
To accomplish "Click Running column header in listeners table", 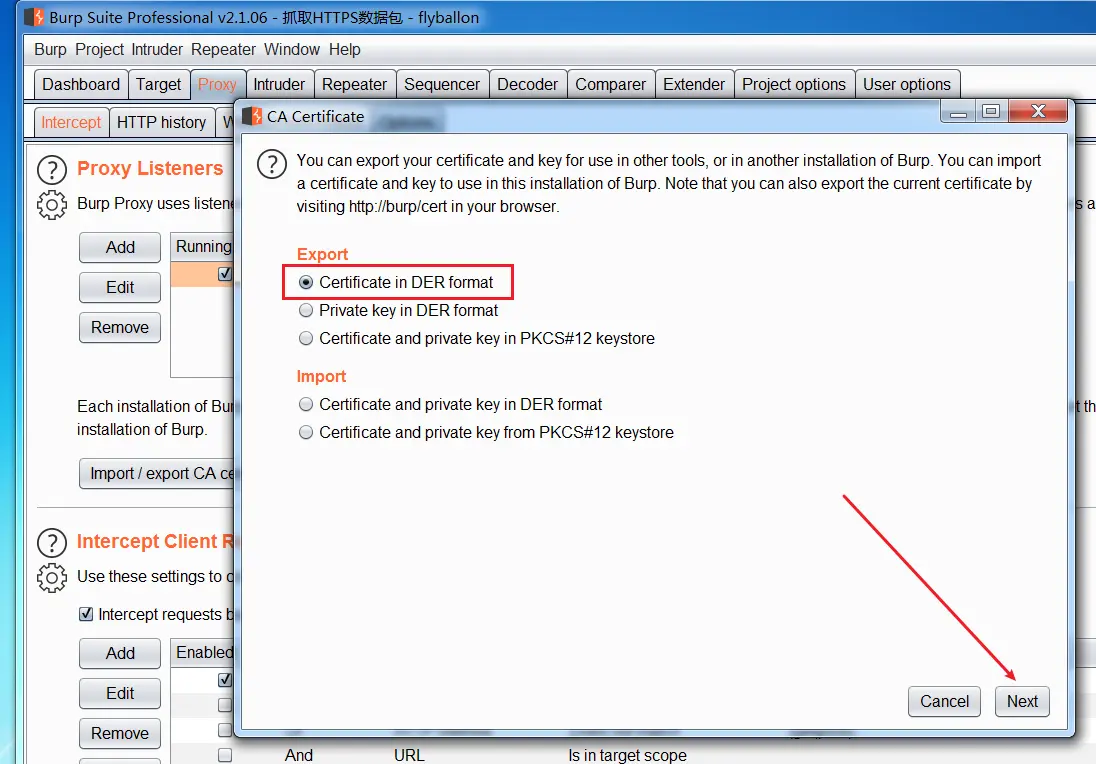I will tap(203, 247).
